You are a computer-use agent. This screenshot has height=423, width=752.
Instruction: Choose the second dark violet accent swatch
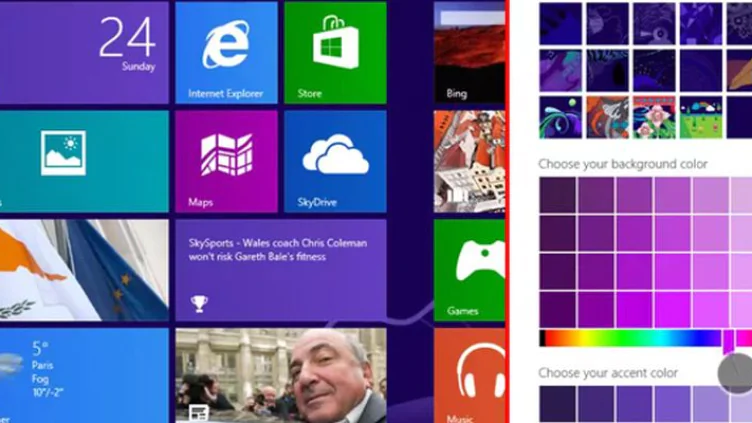coord(596,404)
